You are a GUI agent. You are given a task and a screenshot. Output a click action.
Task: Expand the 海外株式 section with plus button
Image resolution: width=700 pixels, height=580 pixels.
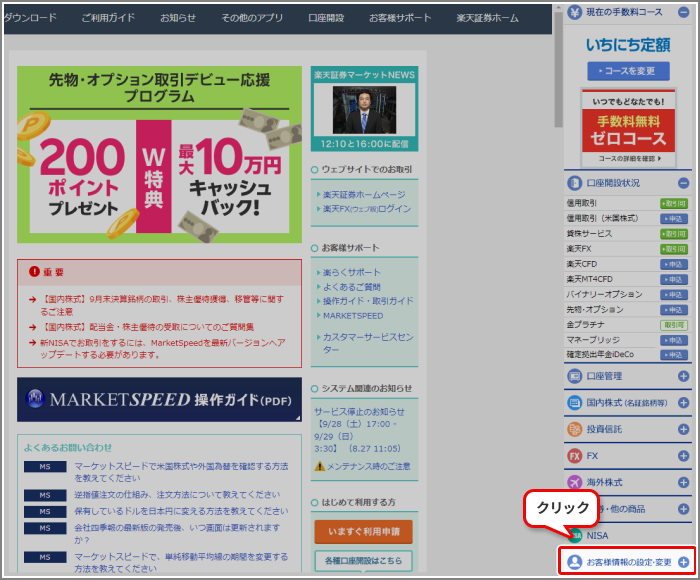(683, 482)
